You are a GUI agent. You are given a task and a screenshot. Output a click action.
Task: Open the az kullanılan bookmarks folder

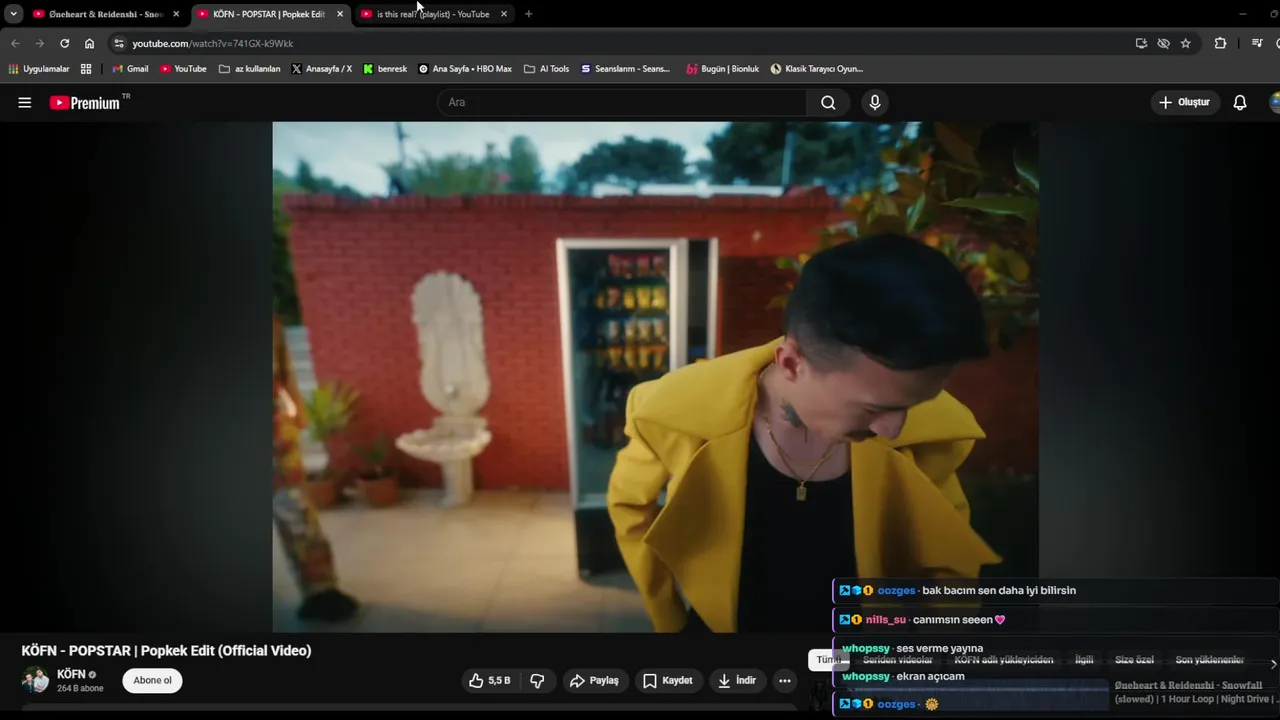coord(249,69)
